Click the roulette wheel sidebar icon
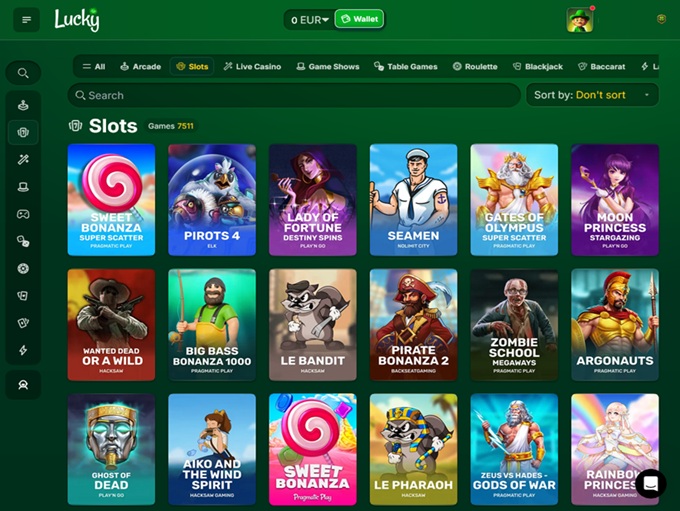 (x=23, y=269)
